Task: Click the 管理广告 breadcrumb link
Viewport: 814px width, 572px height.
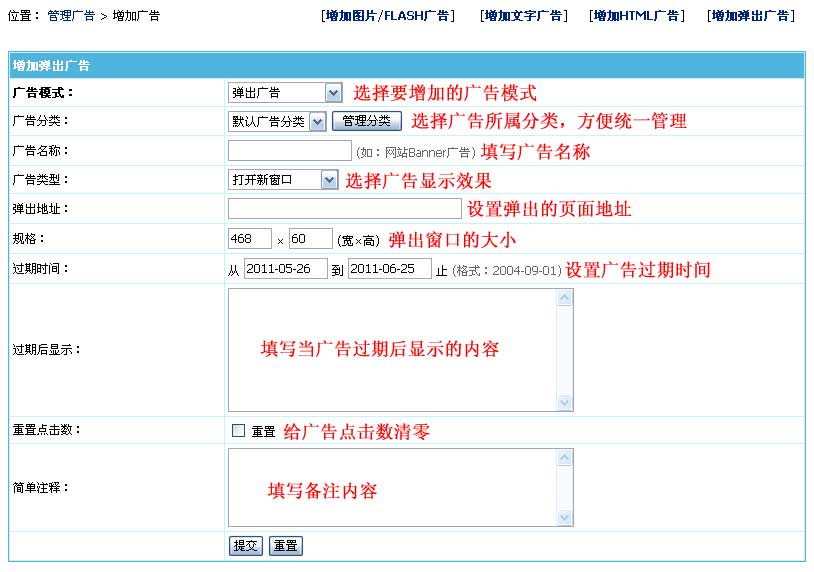Action: [x=71, y=16]
